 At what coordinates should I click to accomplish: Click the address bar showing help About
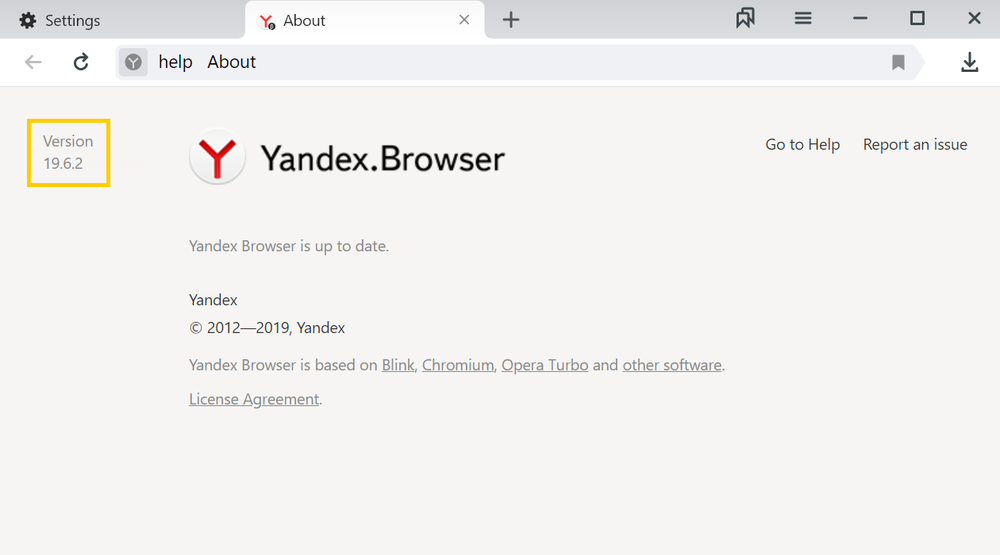500,62
